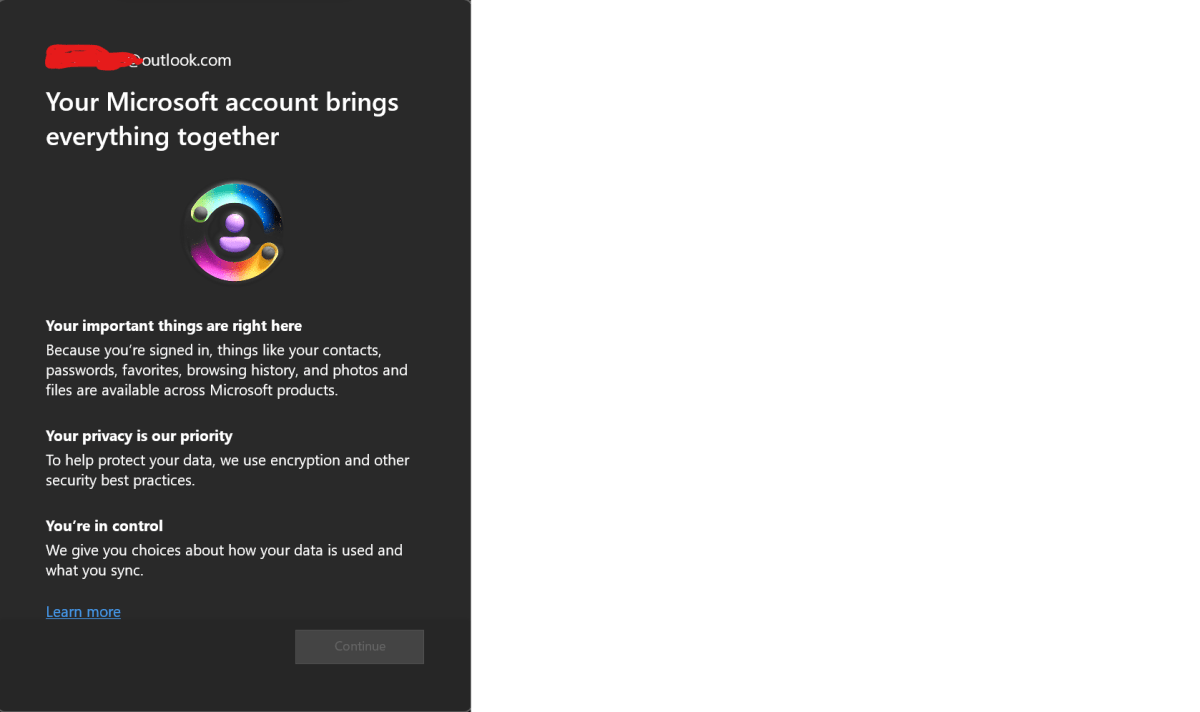
Task: Click the blank white area beside the dialog
Action: (x=835, y=356)
